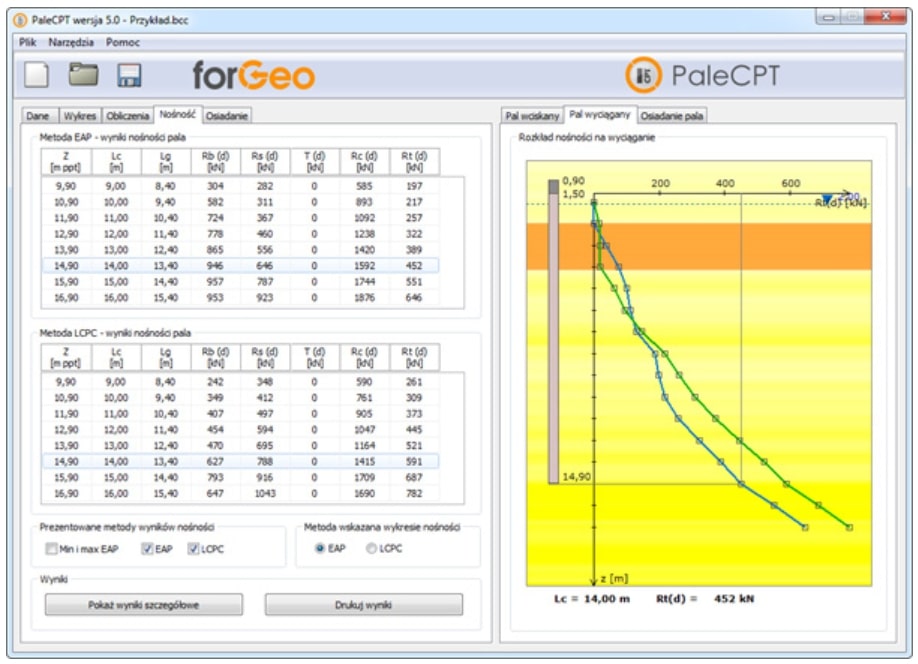Open a file with the folder icon
Screen dimensions: 918x664
pos(83,76)
